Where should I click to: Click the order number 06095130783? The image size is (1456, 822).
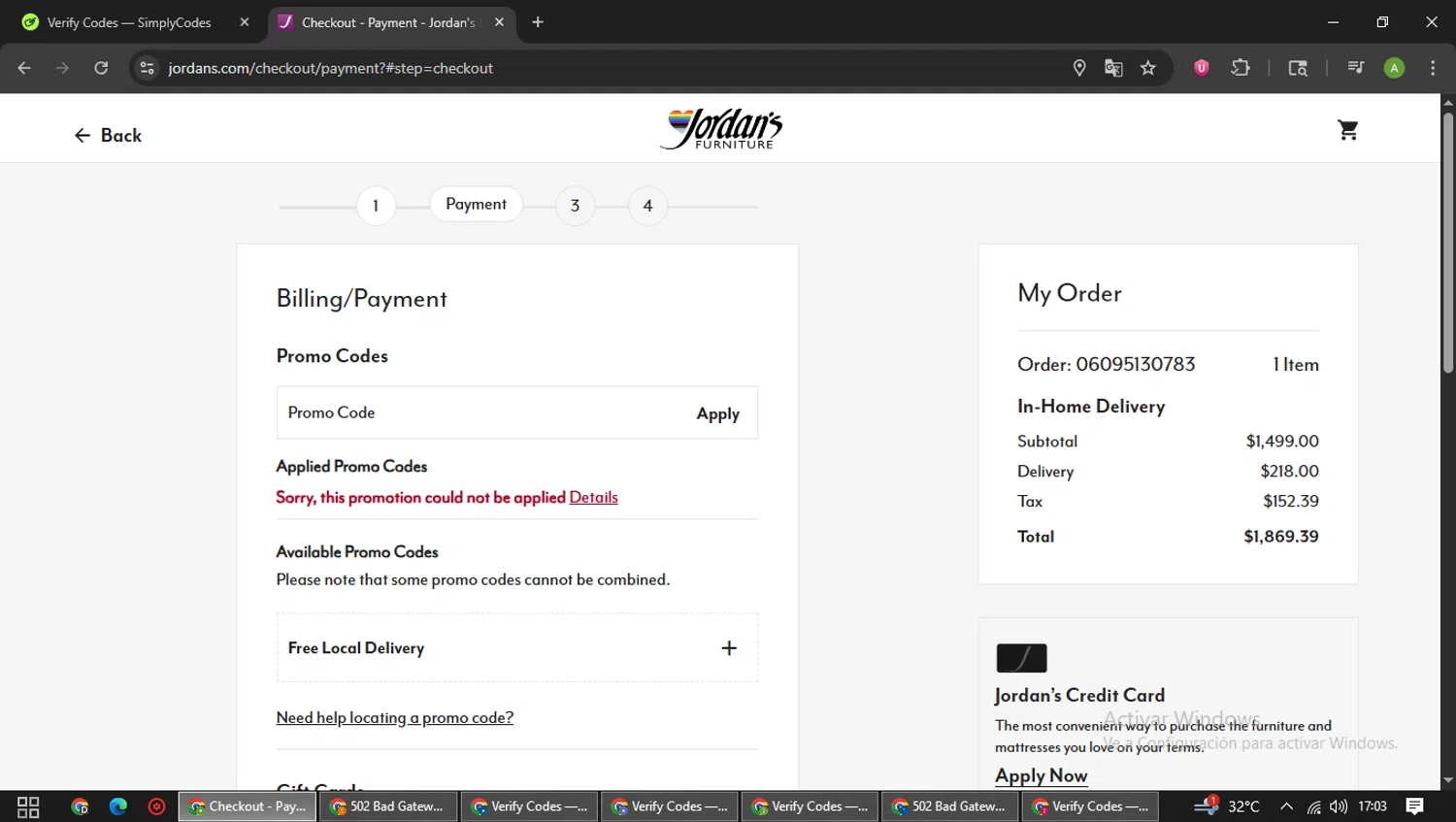[1136, 365]
